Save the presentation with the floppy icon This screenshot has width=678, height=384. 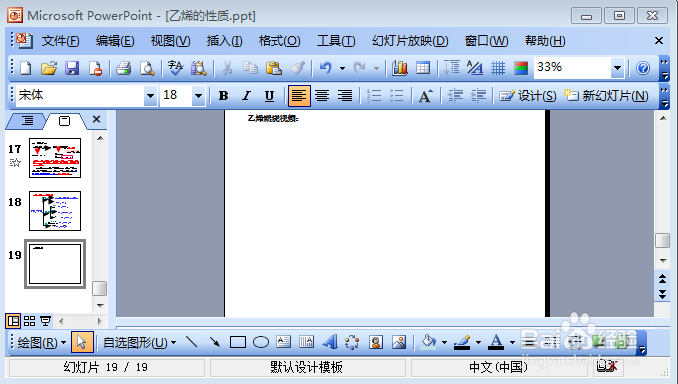(x=72, y=68)
